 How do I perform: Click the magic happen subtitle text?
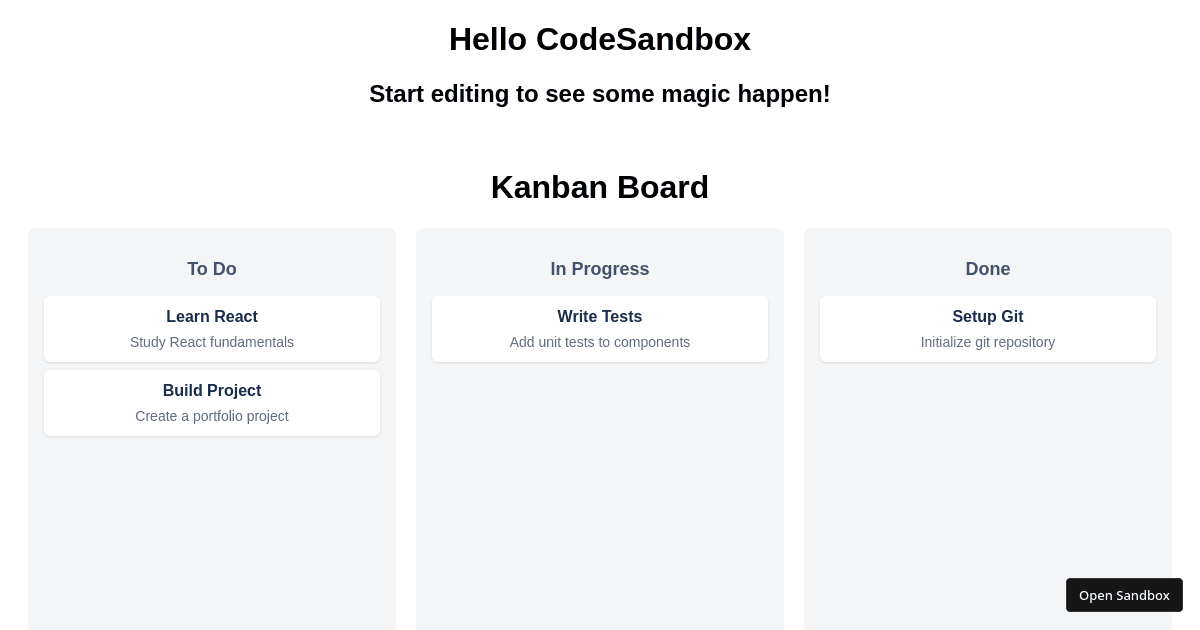600,94
